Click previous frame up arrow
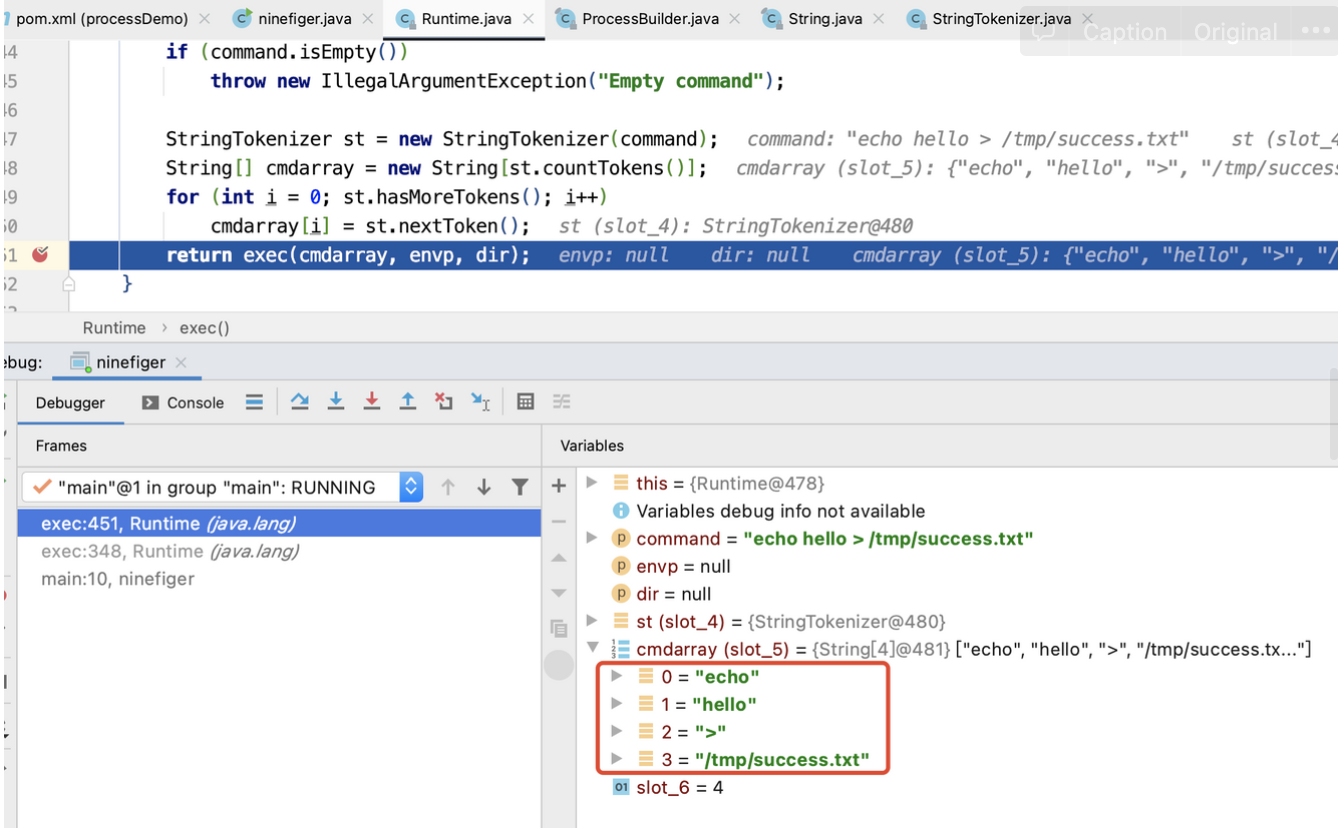 point(448,487)
